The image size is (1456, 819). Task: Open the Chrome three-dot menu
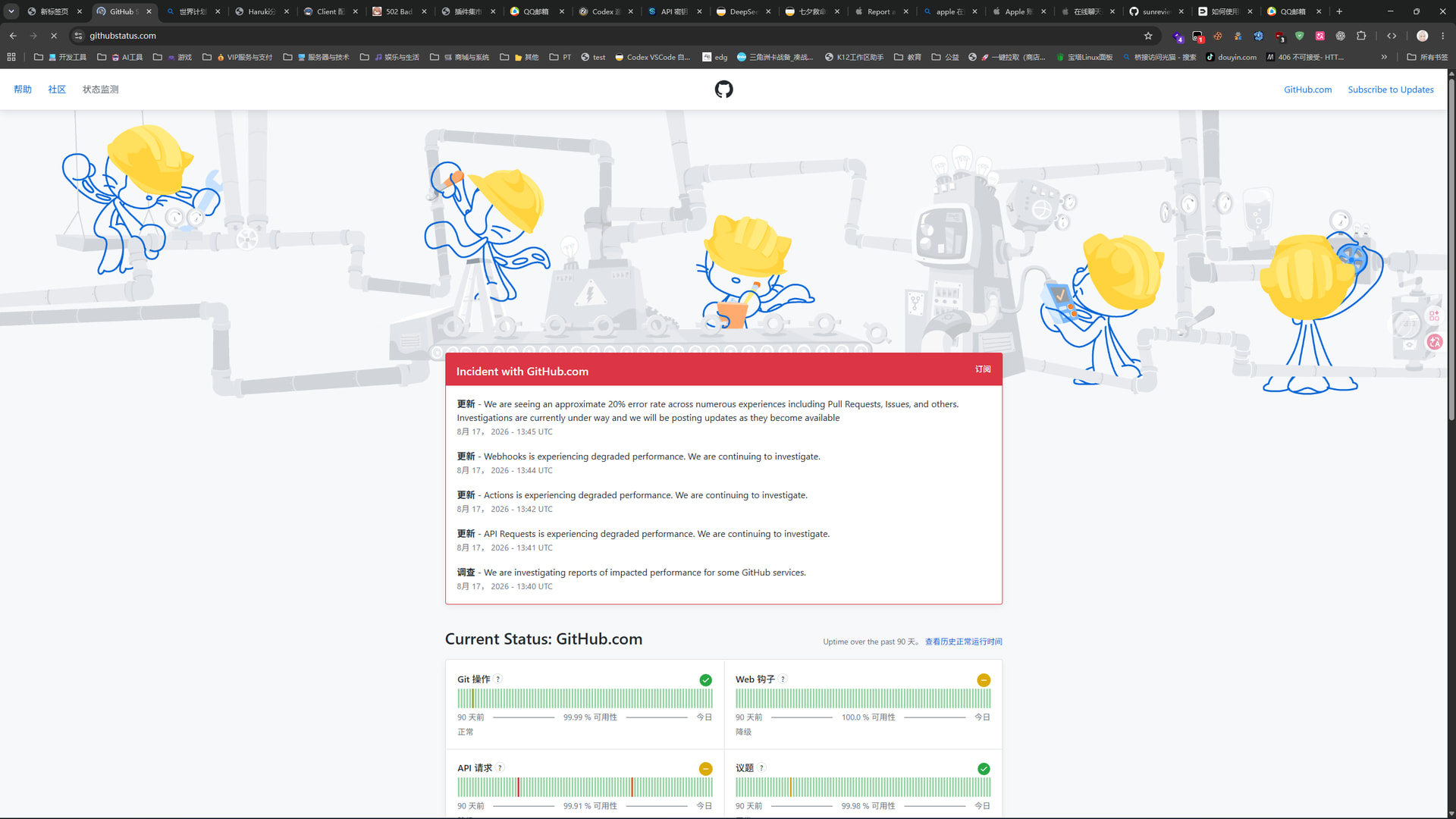[1443, 36]
